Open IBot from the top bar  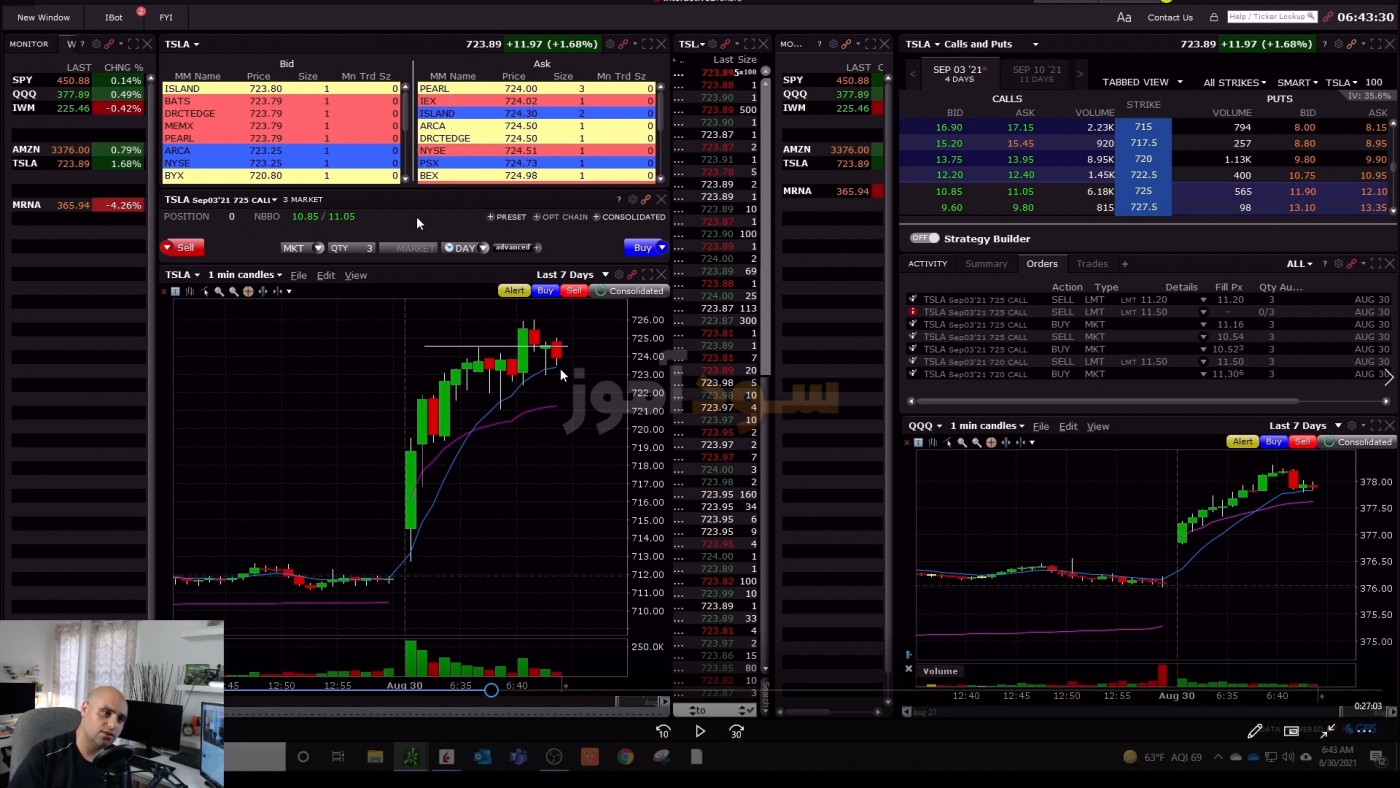(x=114, y=17)
